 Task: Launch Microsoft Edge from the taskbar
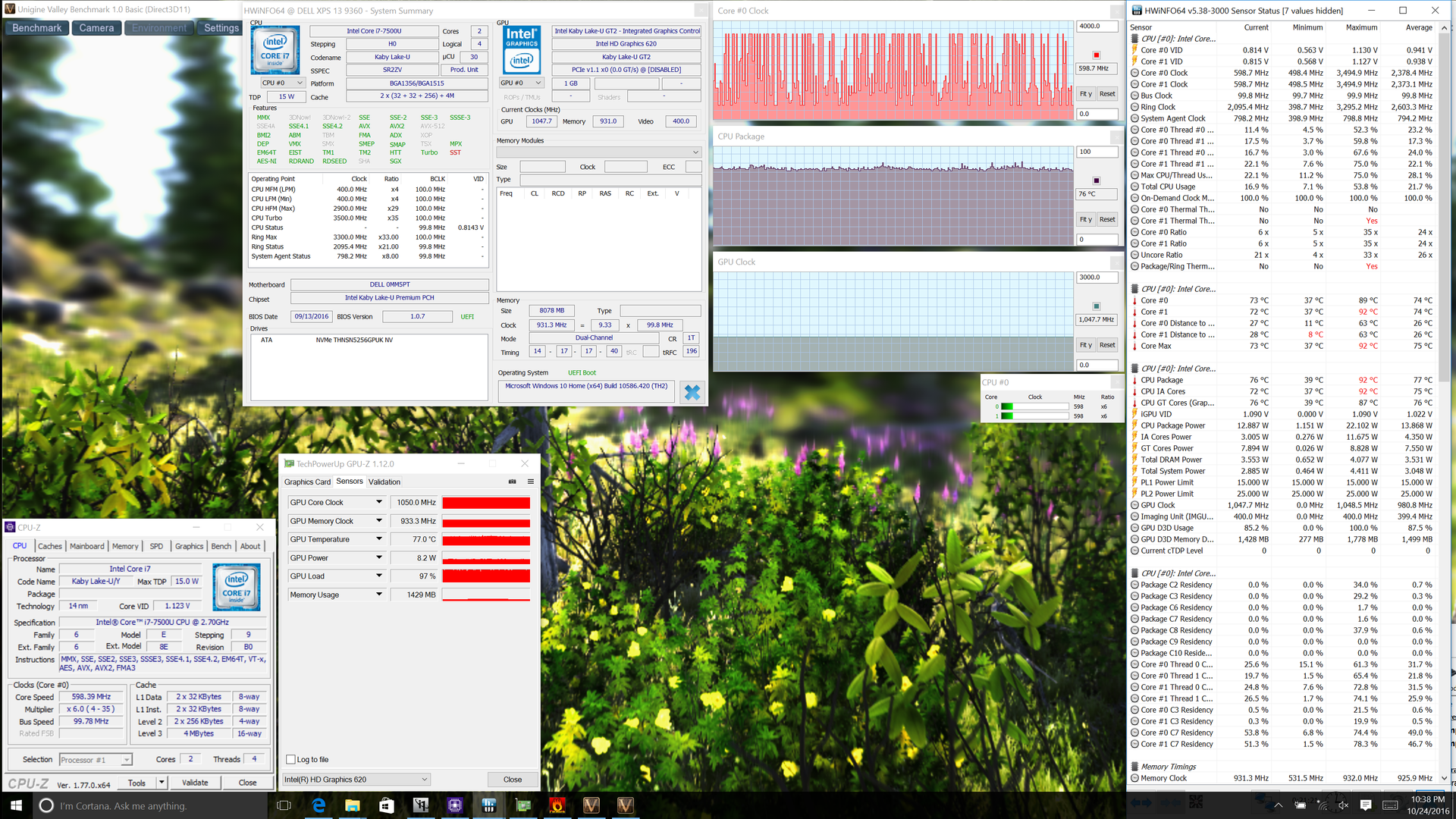pos(318,805)
